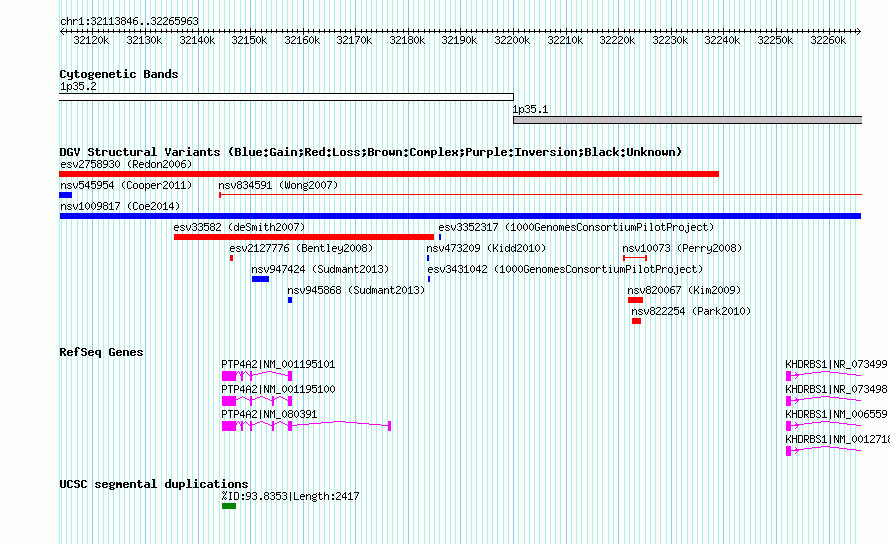Click the esv3431042 variant marker
Viewport: 890px width, 544px height.
[429, 279]
